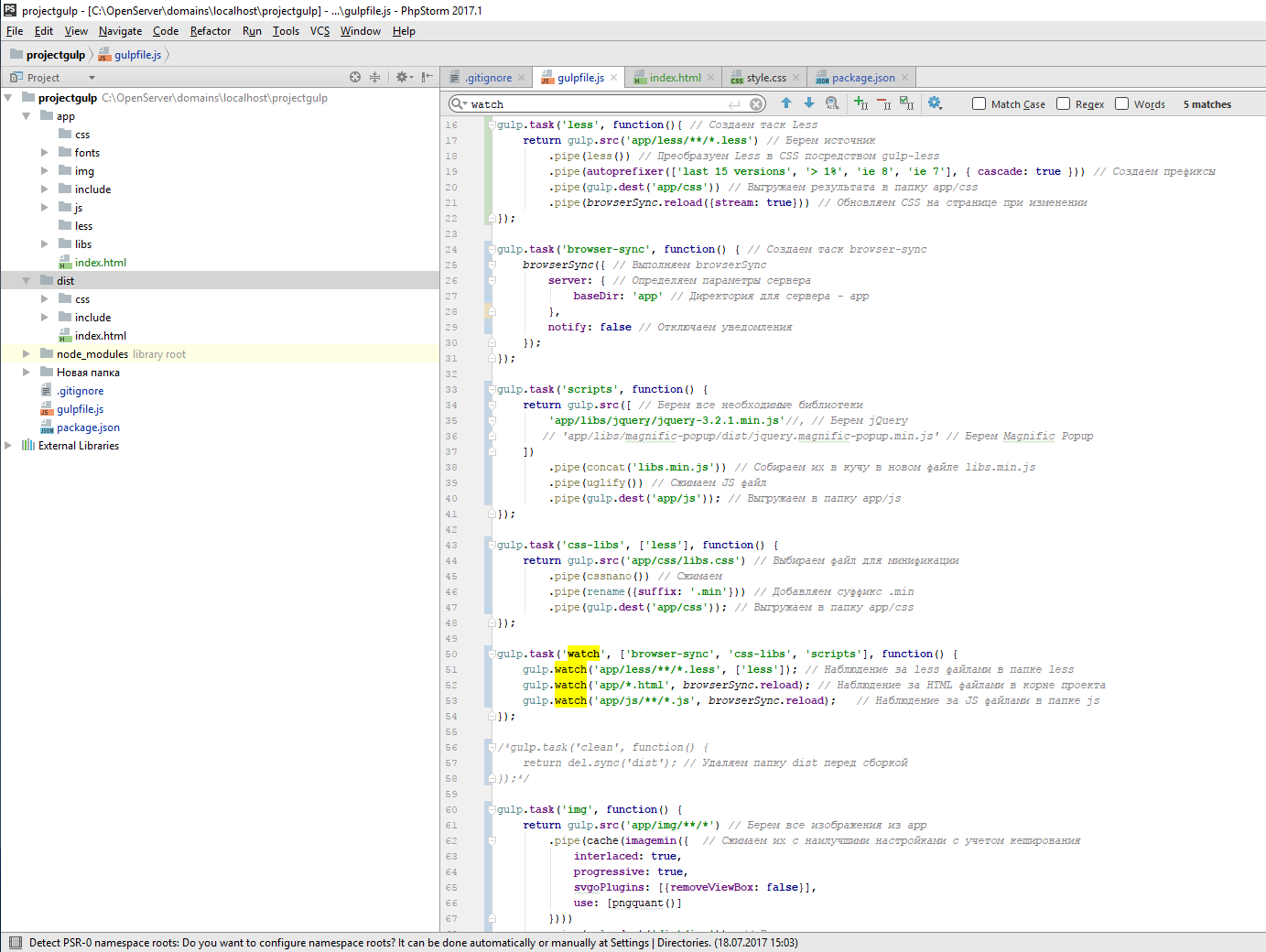Image resolution: width=1266 pixels, height=952 pixels.
Task: Collapse the projectgulp root folder
Action: pos(8,98)
